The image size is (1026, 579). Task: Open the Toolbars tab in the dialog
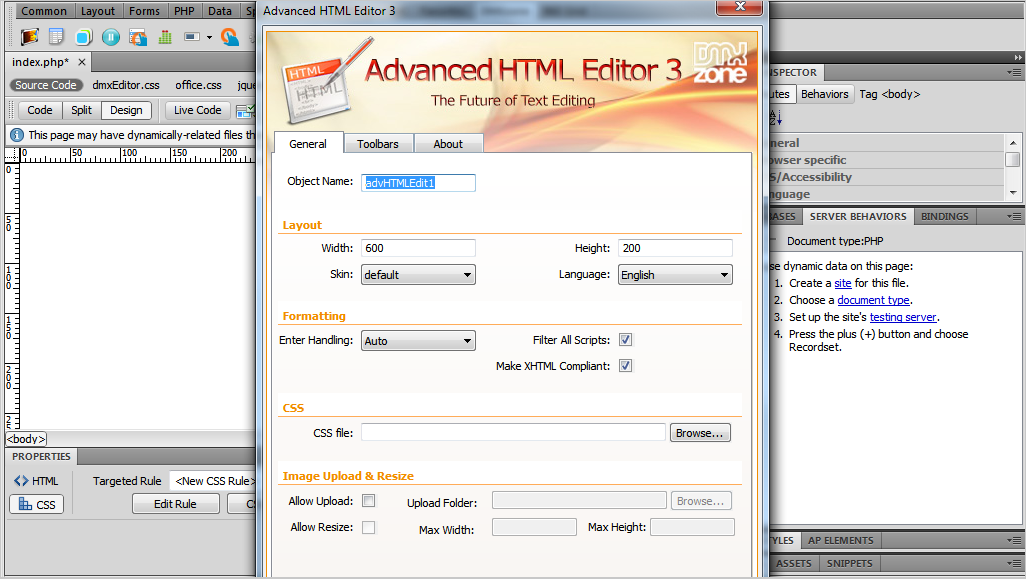[378, 144]
